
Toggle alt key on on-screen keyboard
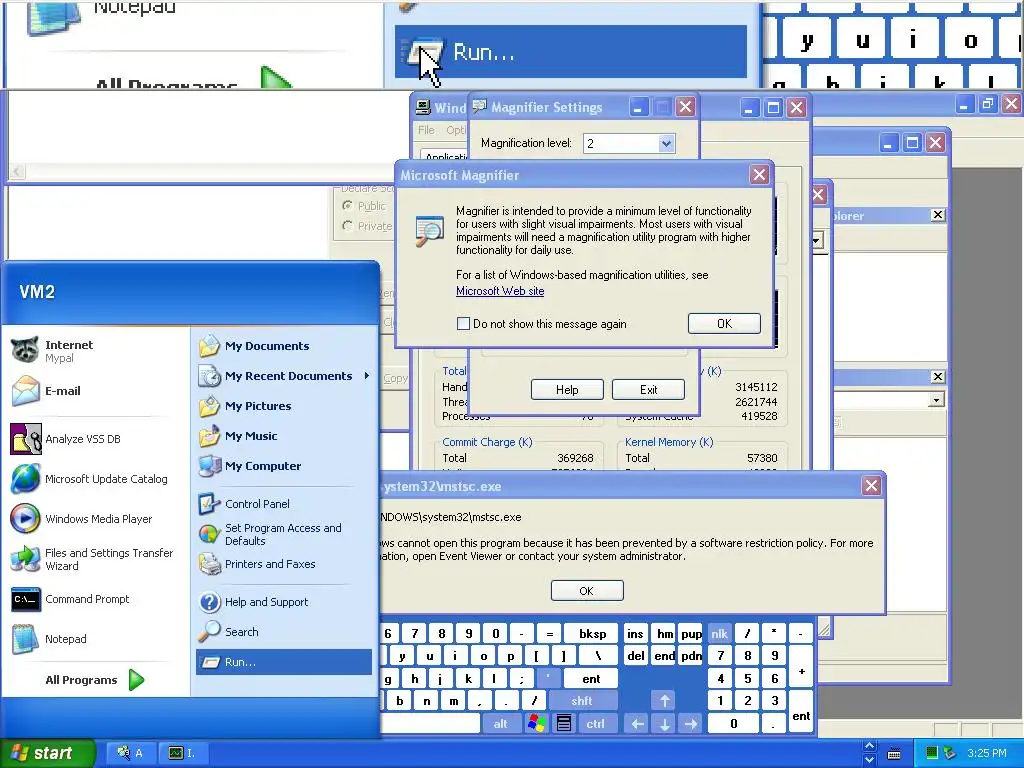point(500,724)
